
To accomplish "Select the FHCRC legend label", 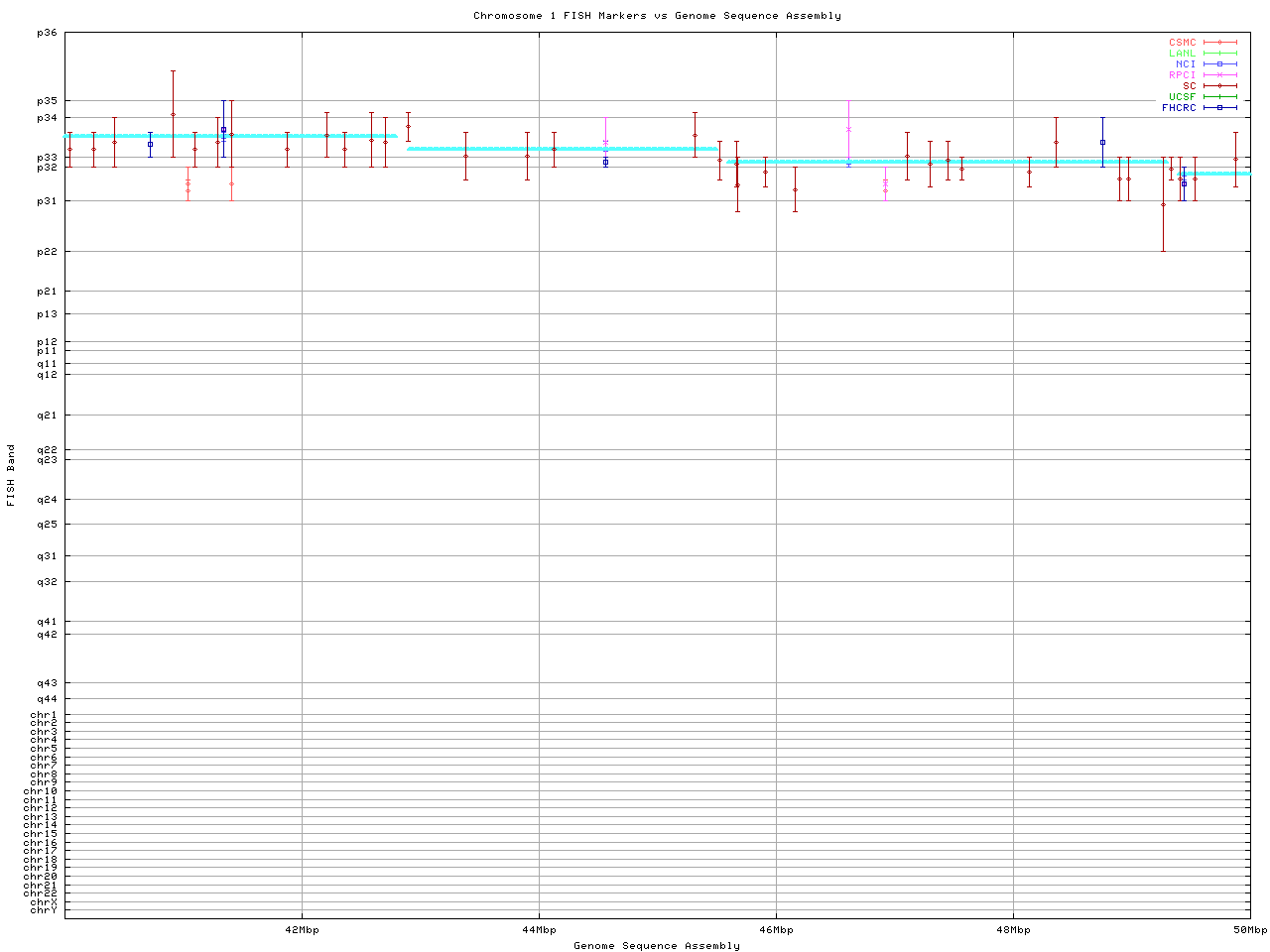I will tap(1179, 108).
